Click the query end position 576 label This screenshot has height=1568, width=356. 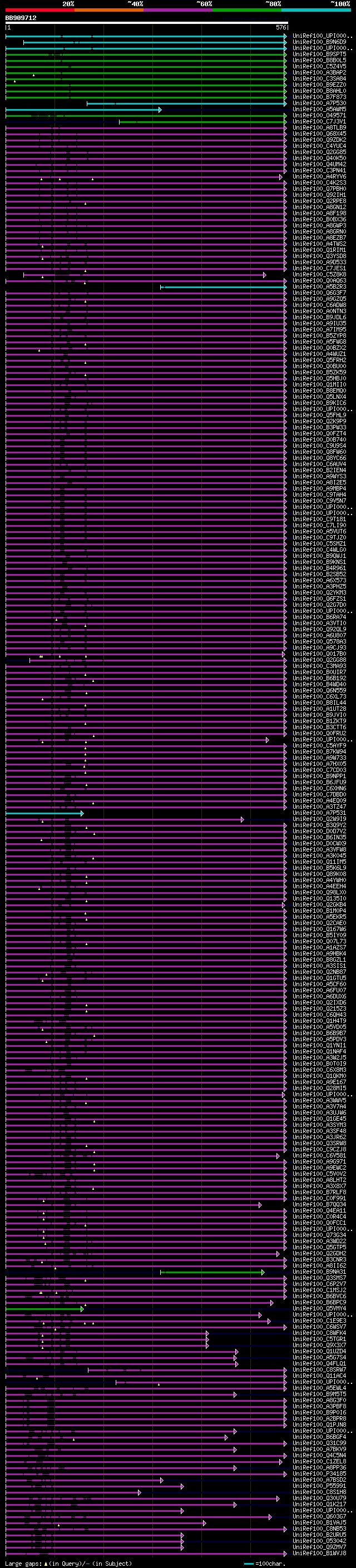[281, 27]
